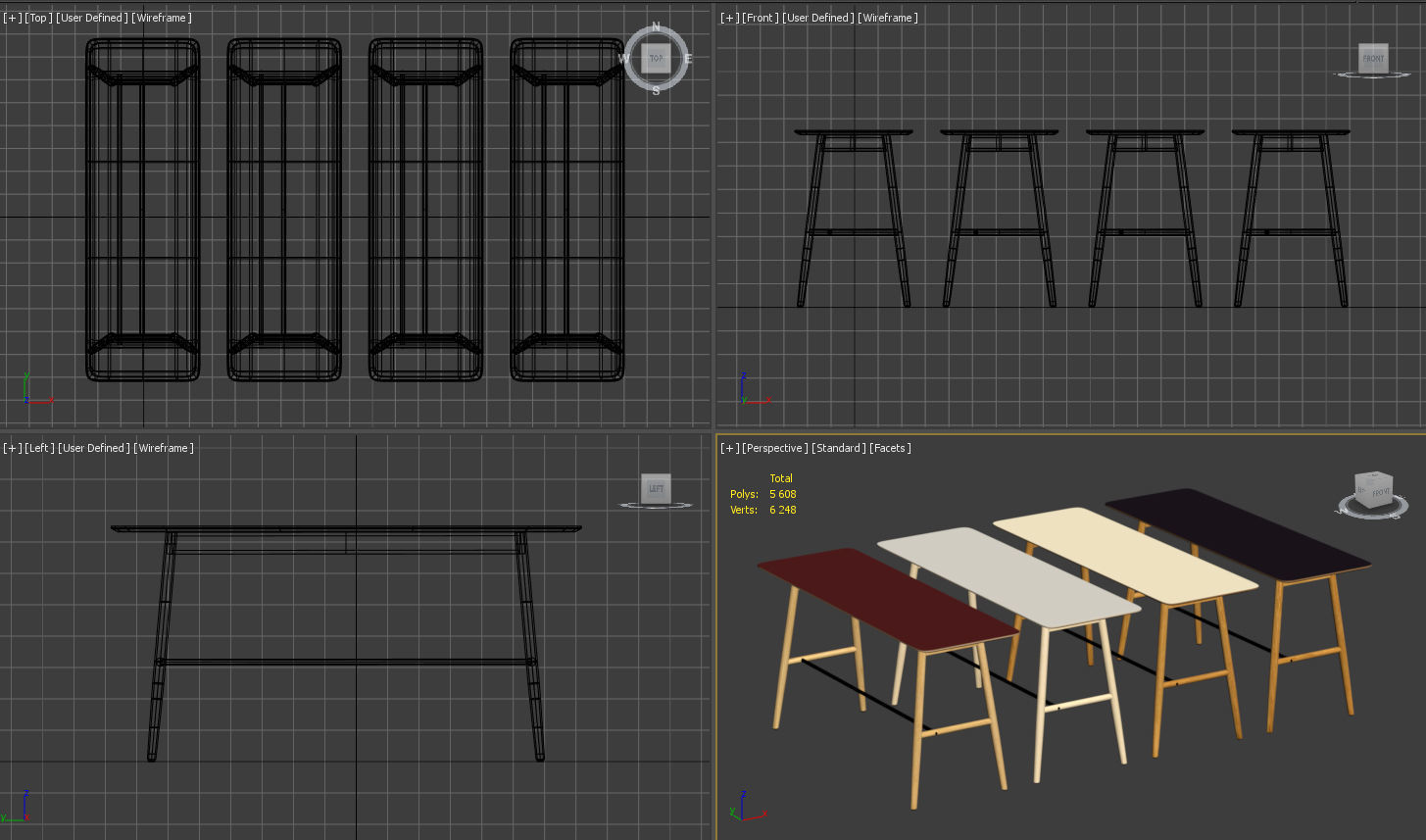Open the [+] general menu in Top viewport
Image resolution: width=1426 pixels, height=840 pixels.
coord(12,18)
